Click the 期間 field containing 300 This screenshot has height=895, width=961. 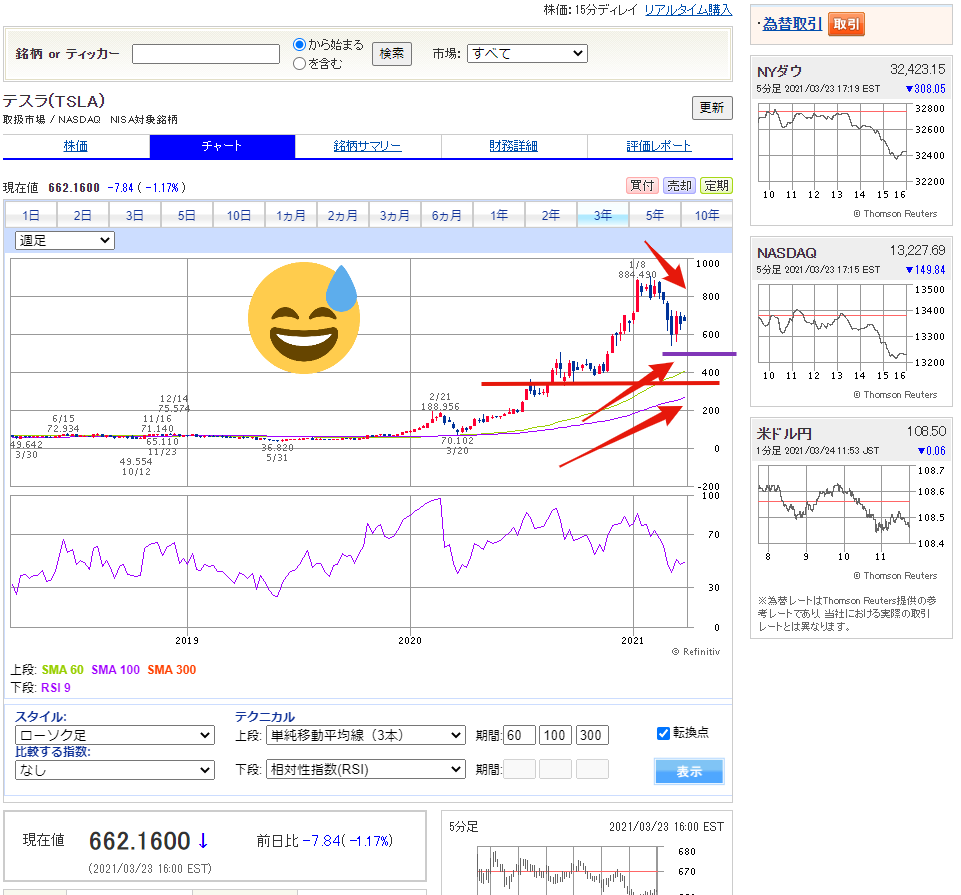click(x=593, y=735)
